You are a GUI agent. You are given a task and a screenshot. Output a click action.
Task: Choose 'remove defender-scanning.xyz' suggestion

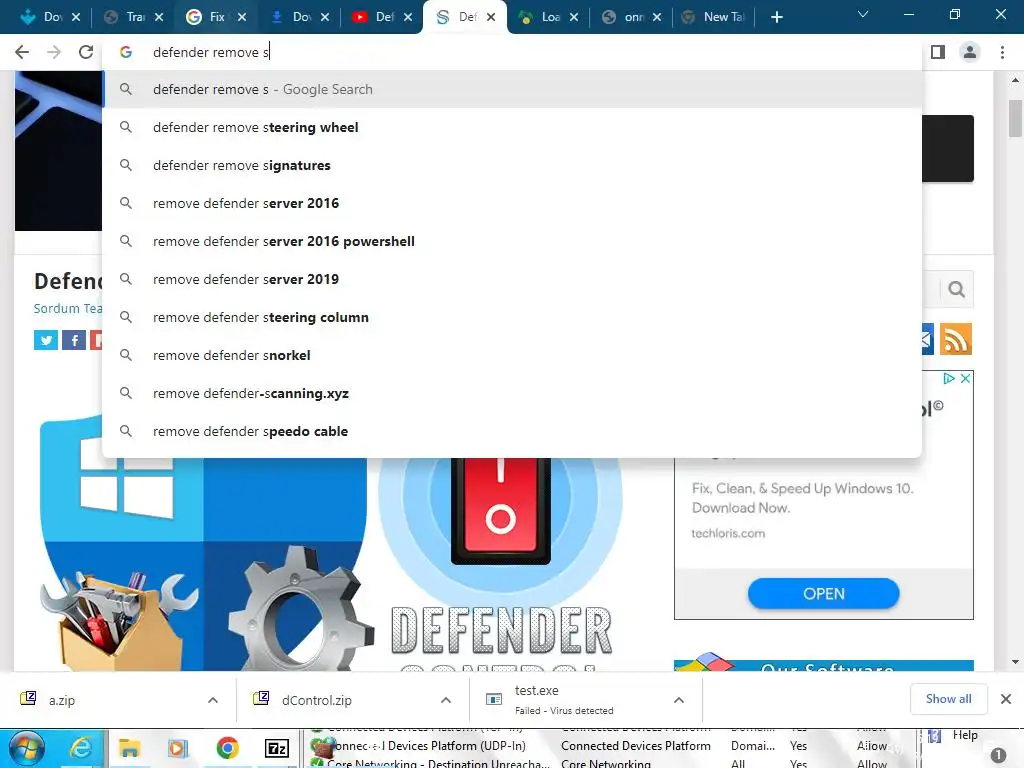512,393
